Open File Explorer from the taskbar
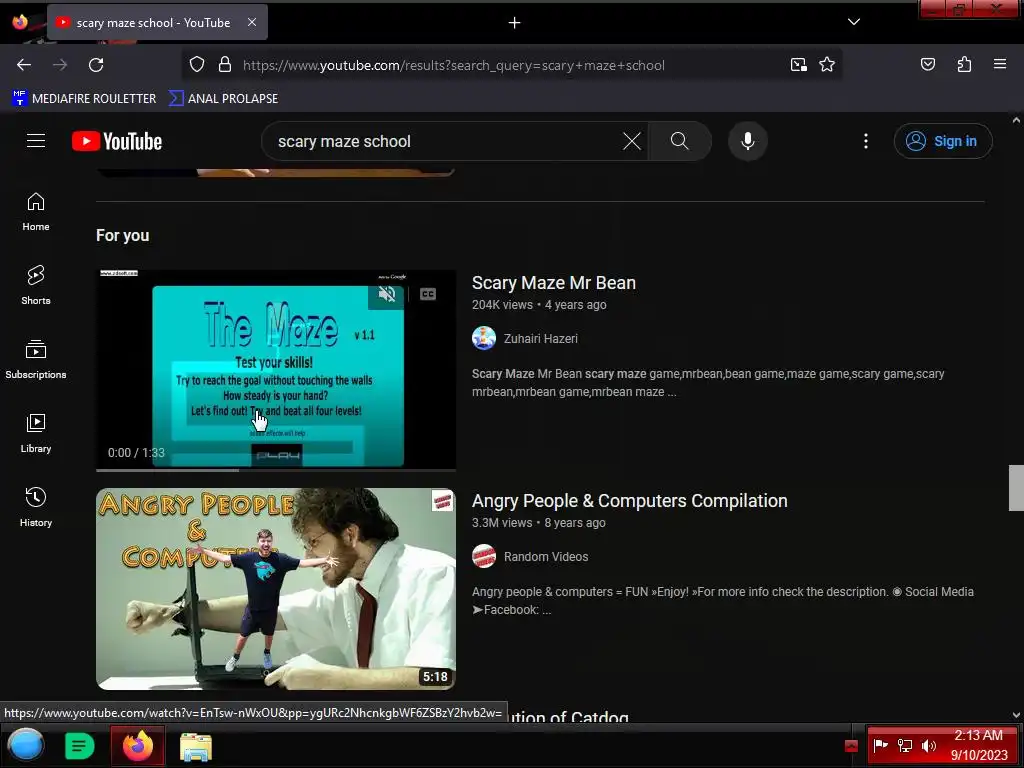This screenshot has height=768, width=1024. 196,747
